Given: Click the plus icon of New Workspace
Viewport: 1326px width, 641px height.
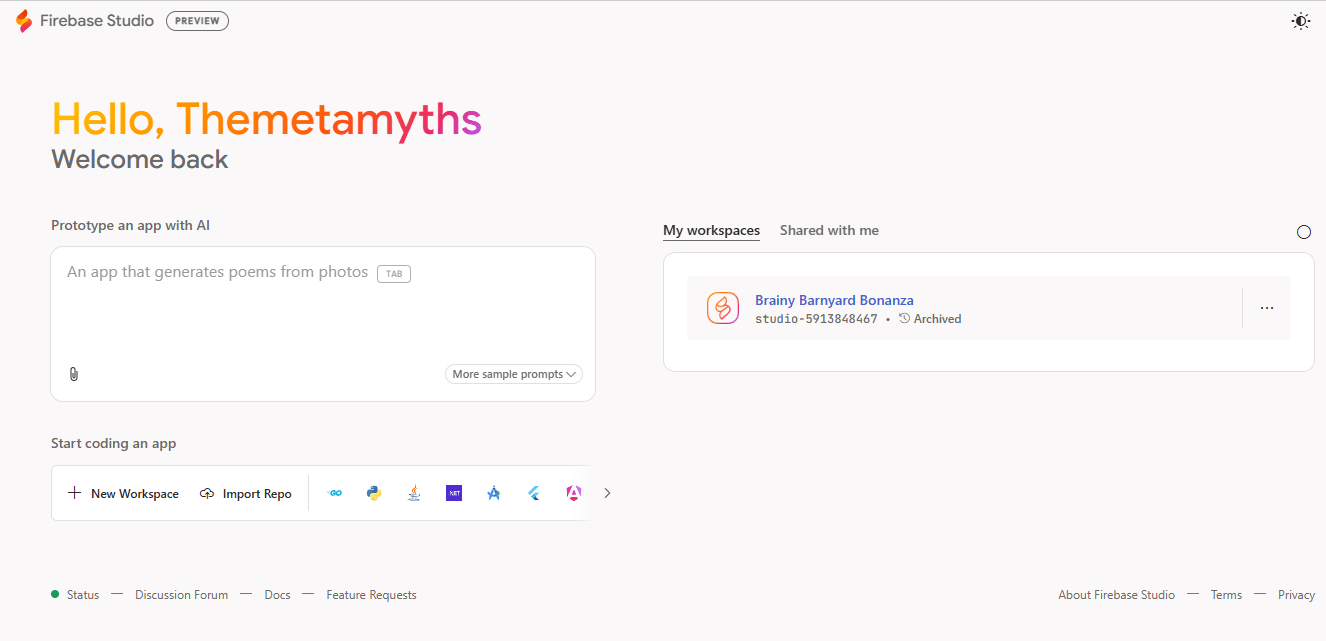Looking at the screenshot, I should coord(74,493).
